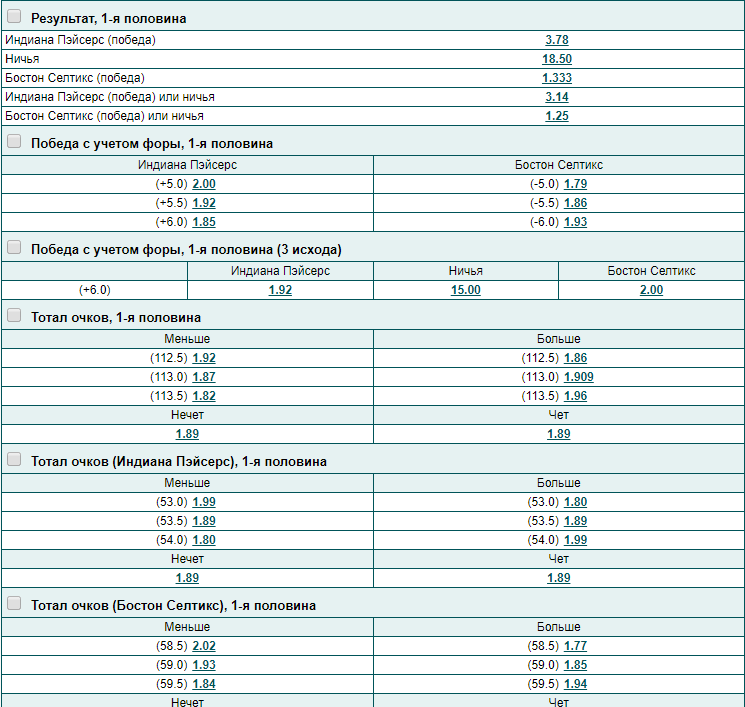The image size is (745, 707).
Task: Click Бостон total Больше (58.5) odds 1.77
Action: (575, 646)
